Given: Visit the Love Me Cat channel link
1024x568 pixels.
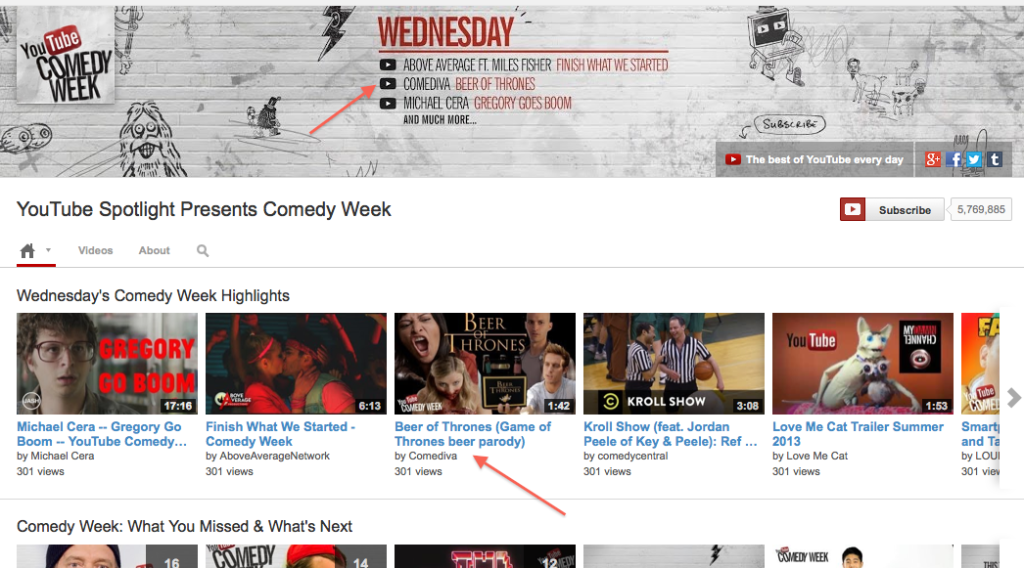Looking at the screenshot, I should (x=817, y=456).
